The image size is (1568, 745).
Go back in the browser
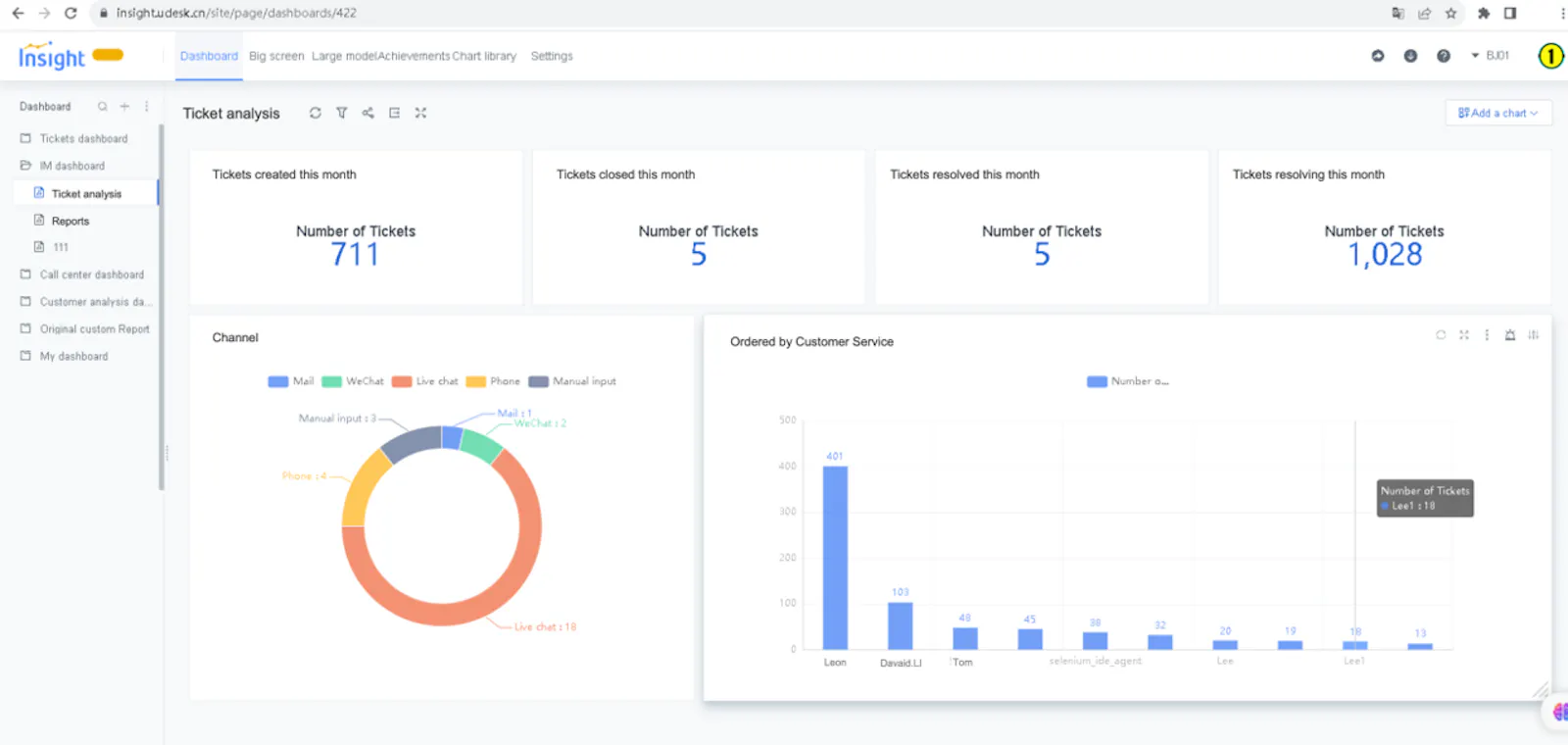pos(18,13)
